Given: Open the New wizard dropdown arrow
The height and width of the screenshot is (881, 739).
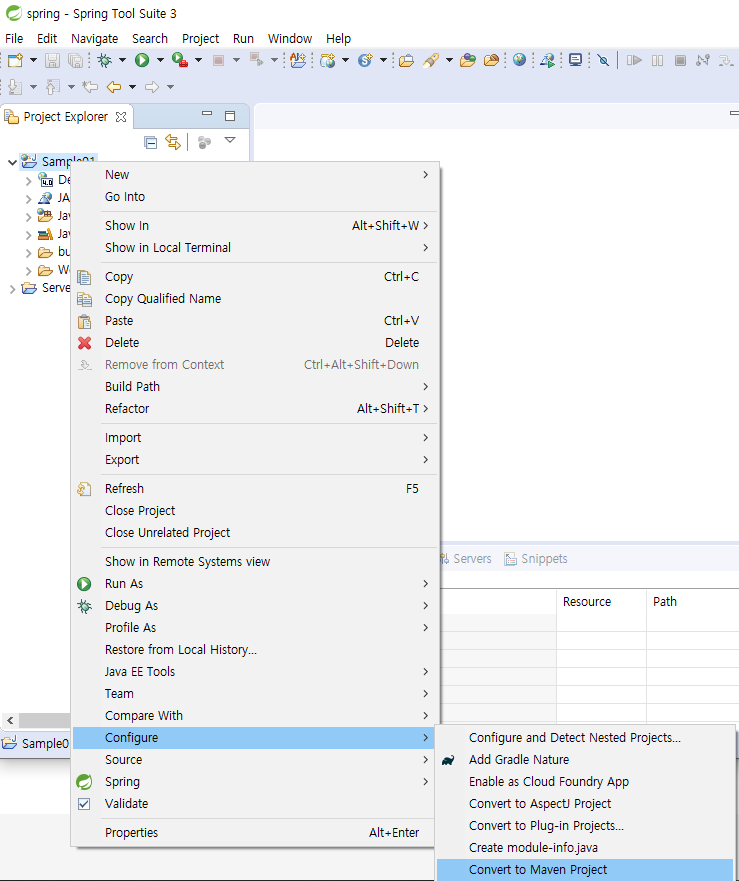Looking at the screenshot, I should (33, 60).
